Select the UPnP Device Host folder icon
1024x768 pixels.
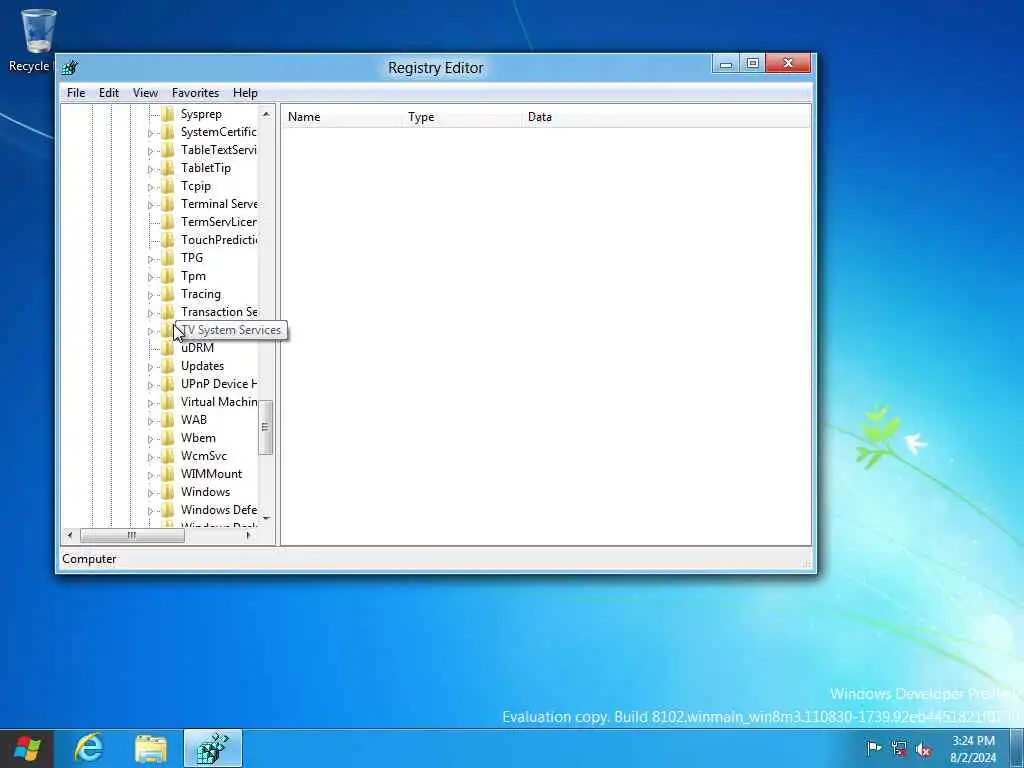tap(168, 384)
